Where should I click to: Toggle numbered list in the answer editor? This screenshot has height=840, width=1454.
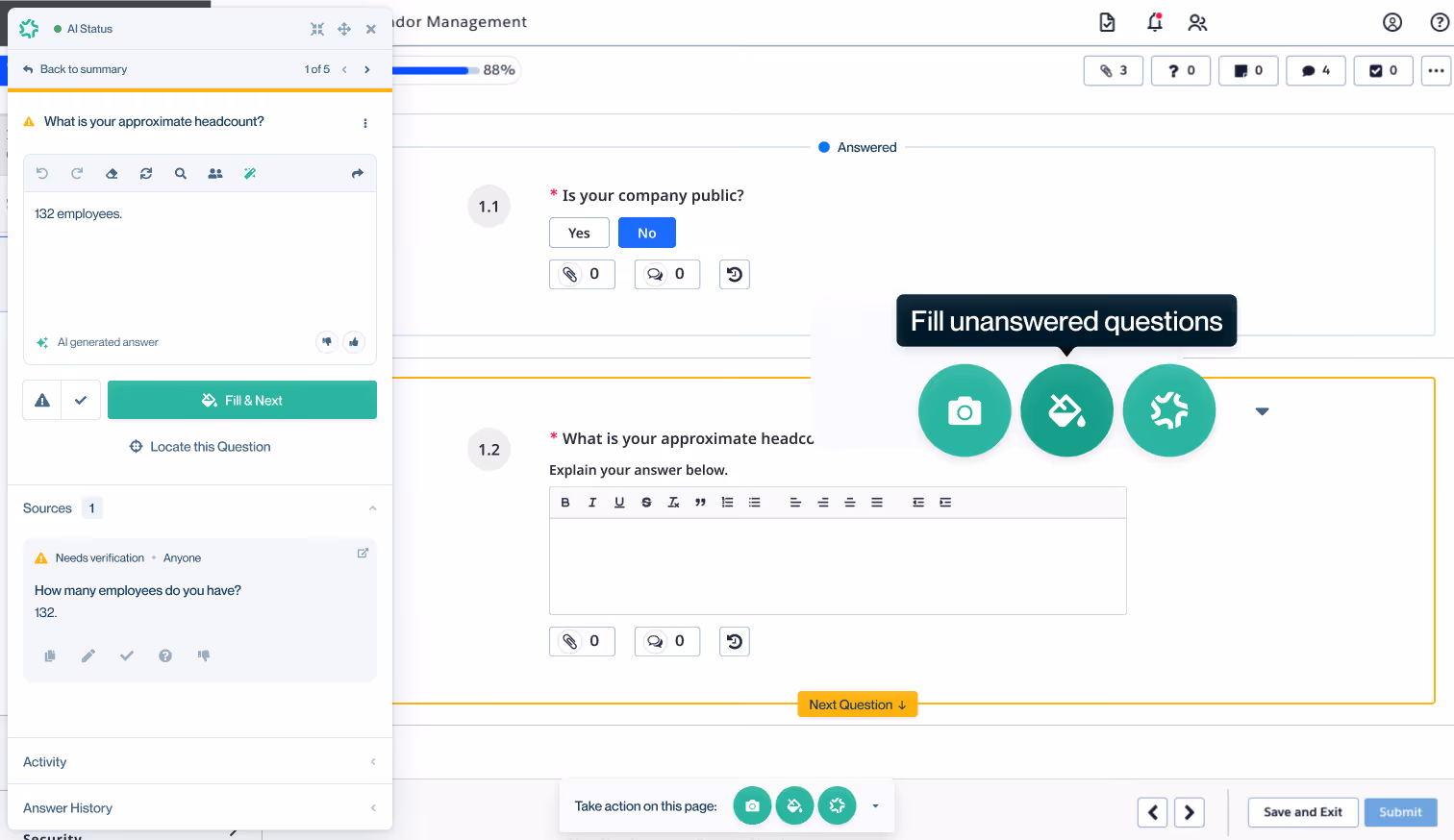tap(727, 503)
